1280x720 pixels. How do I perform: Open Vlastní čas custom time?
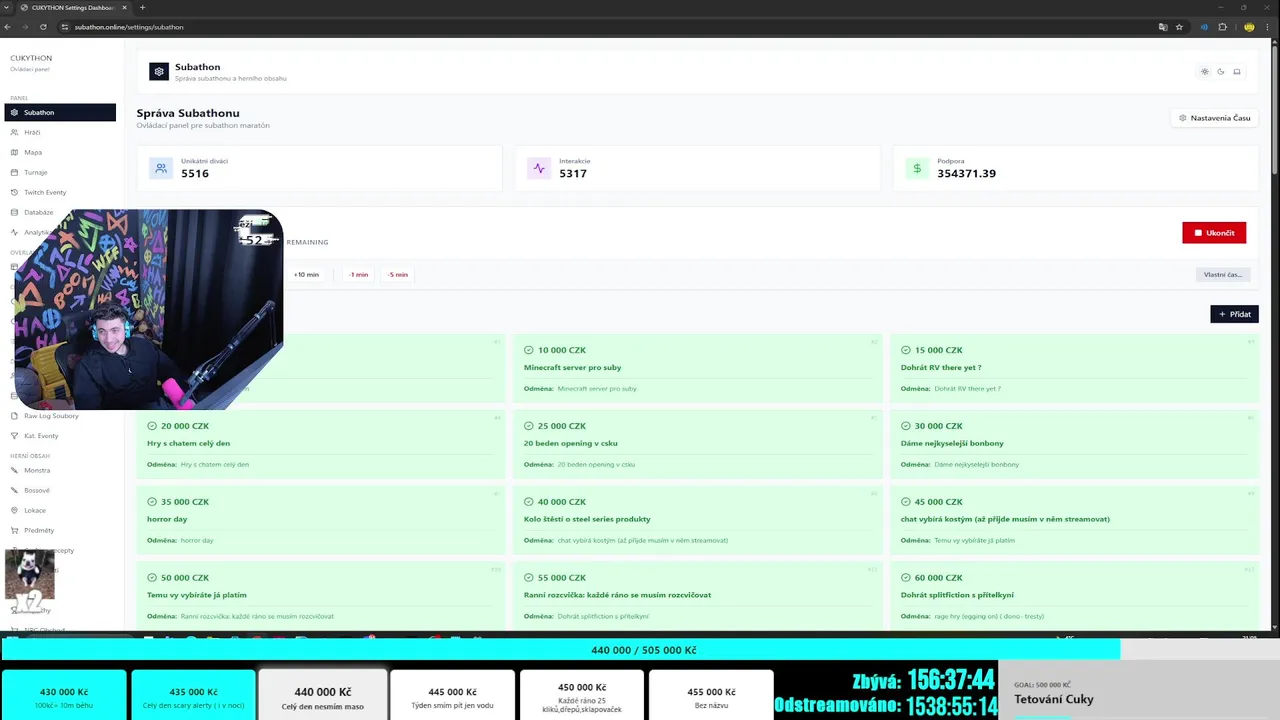point(1223,274)
